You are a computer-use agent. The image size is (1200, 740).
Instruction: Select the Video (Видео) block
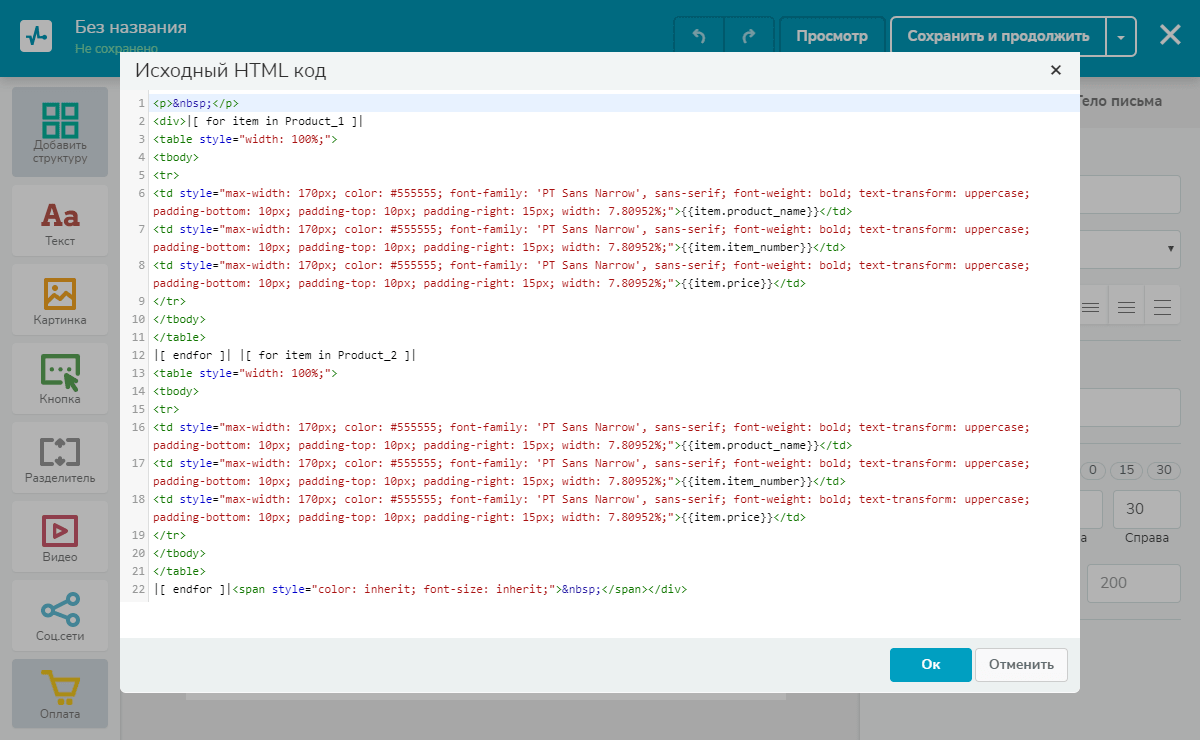60,537
